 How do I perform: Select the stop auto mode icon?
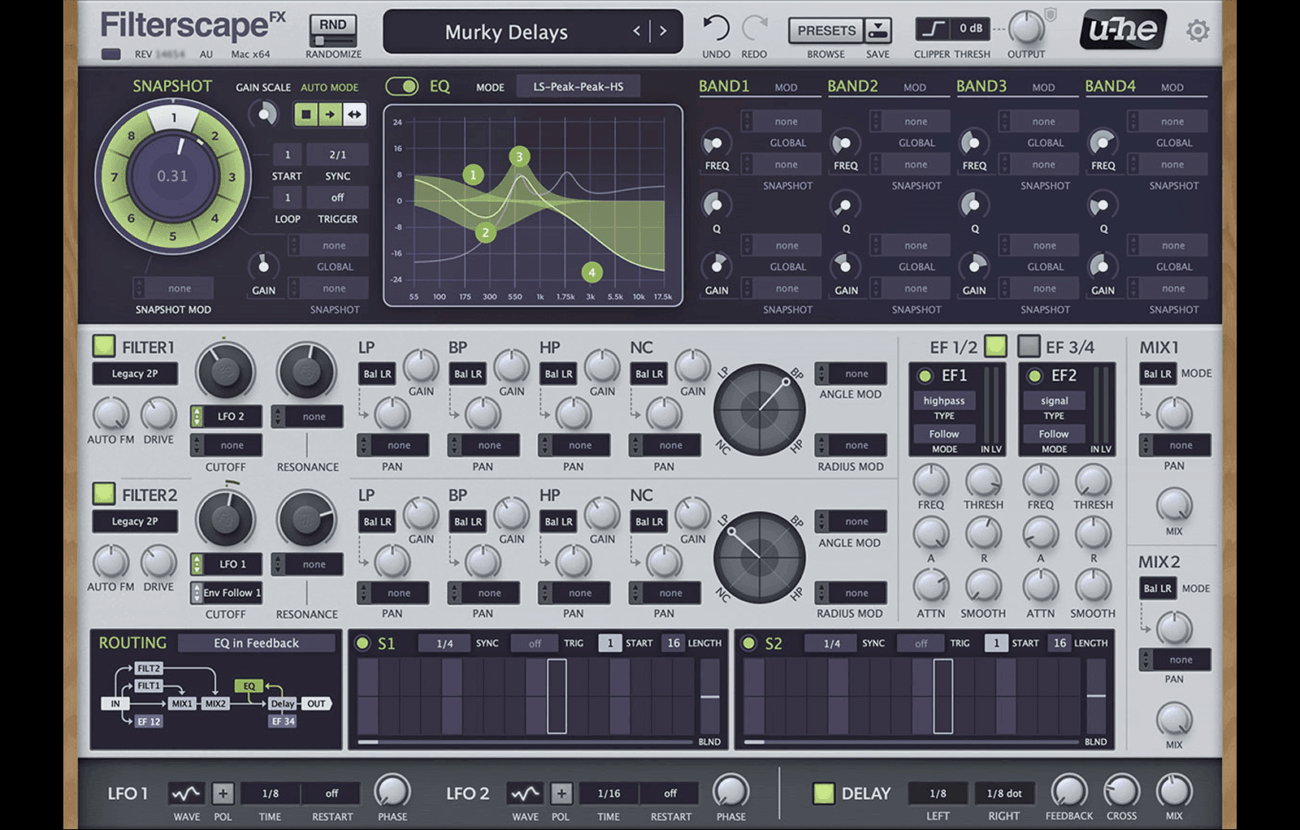click(305, 114)
